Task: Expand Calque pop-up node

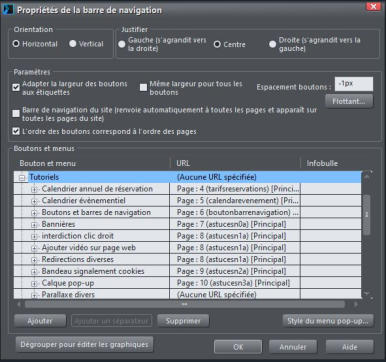Action: pos(34,284)
